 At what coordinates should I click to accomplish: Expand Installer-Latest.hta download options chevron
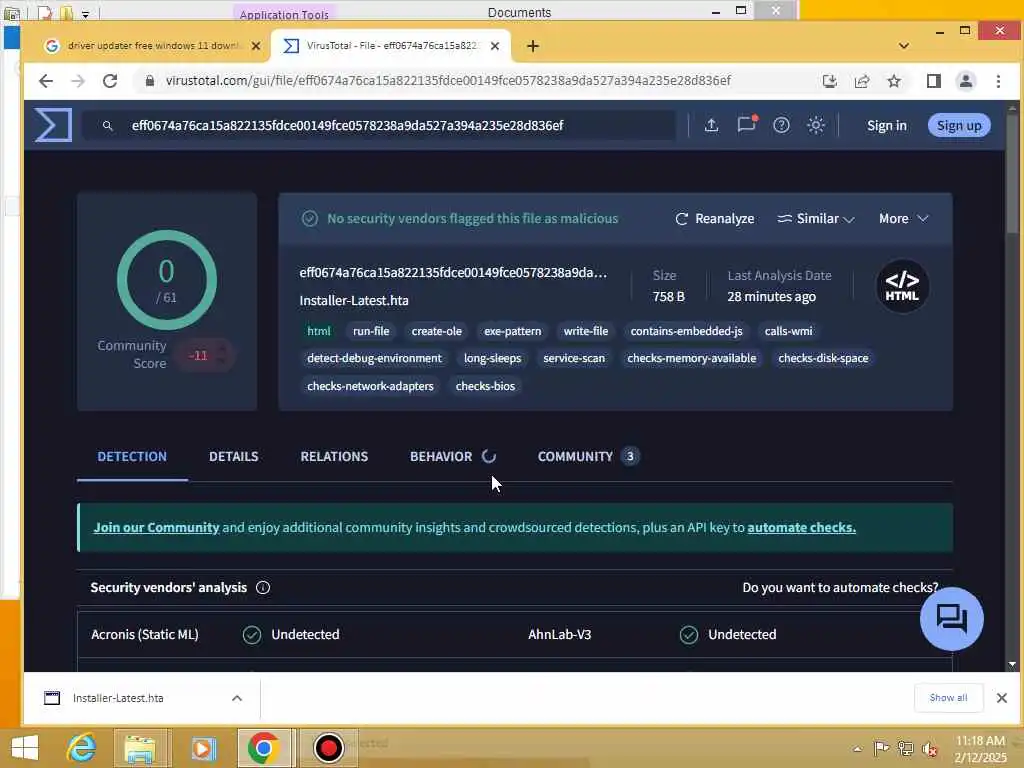click(237, 698)
